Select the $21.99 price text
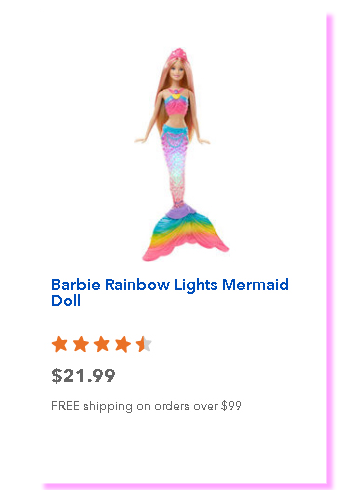The image size is (362, 490). click(83, 376)
